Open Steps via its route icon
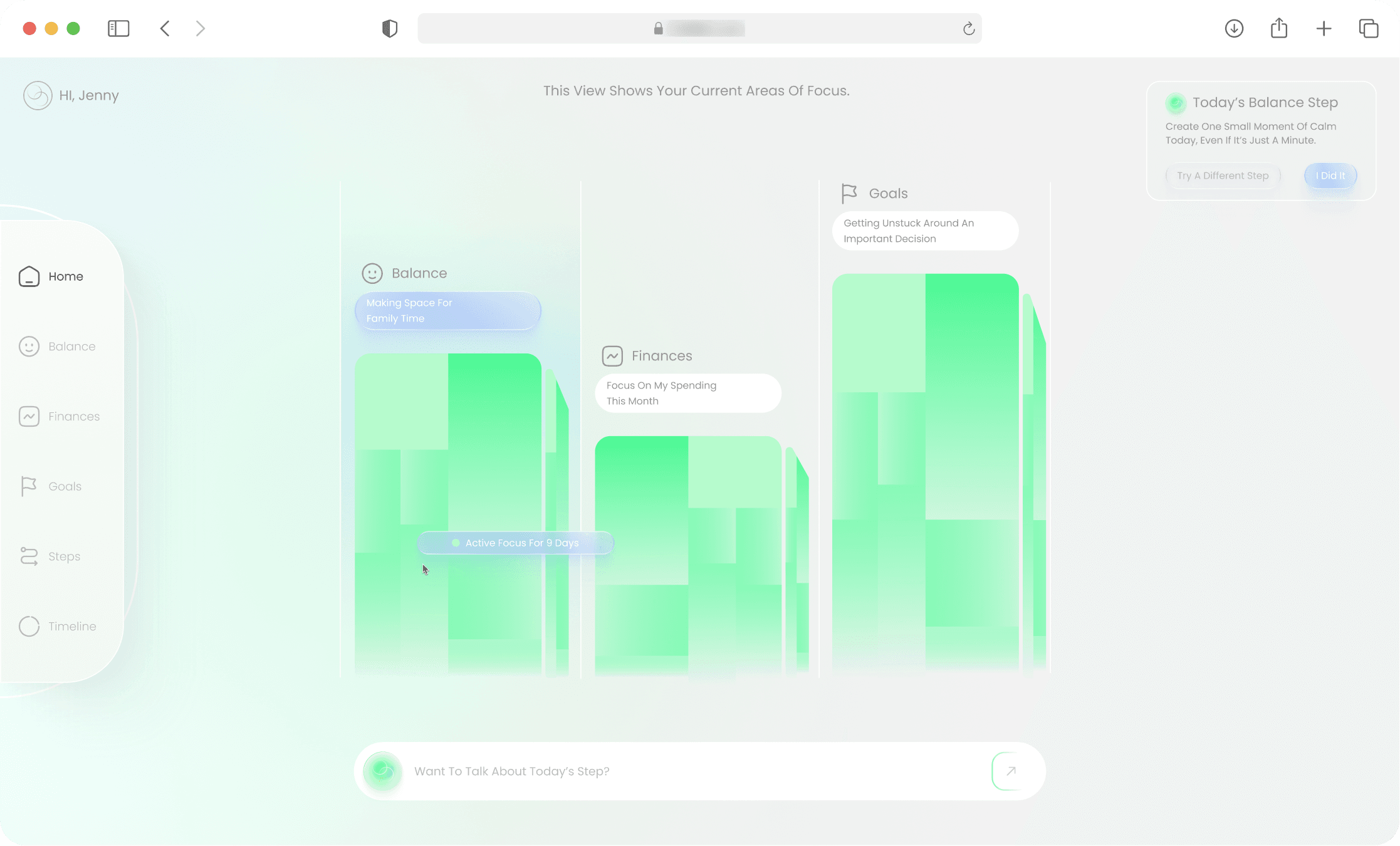The width and height of the screenshot is (1400, 846). [29, 556]
